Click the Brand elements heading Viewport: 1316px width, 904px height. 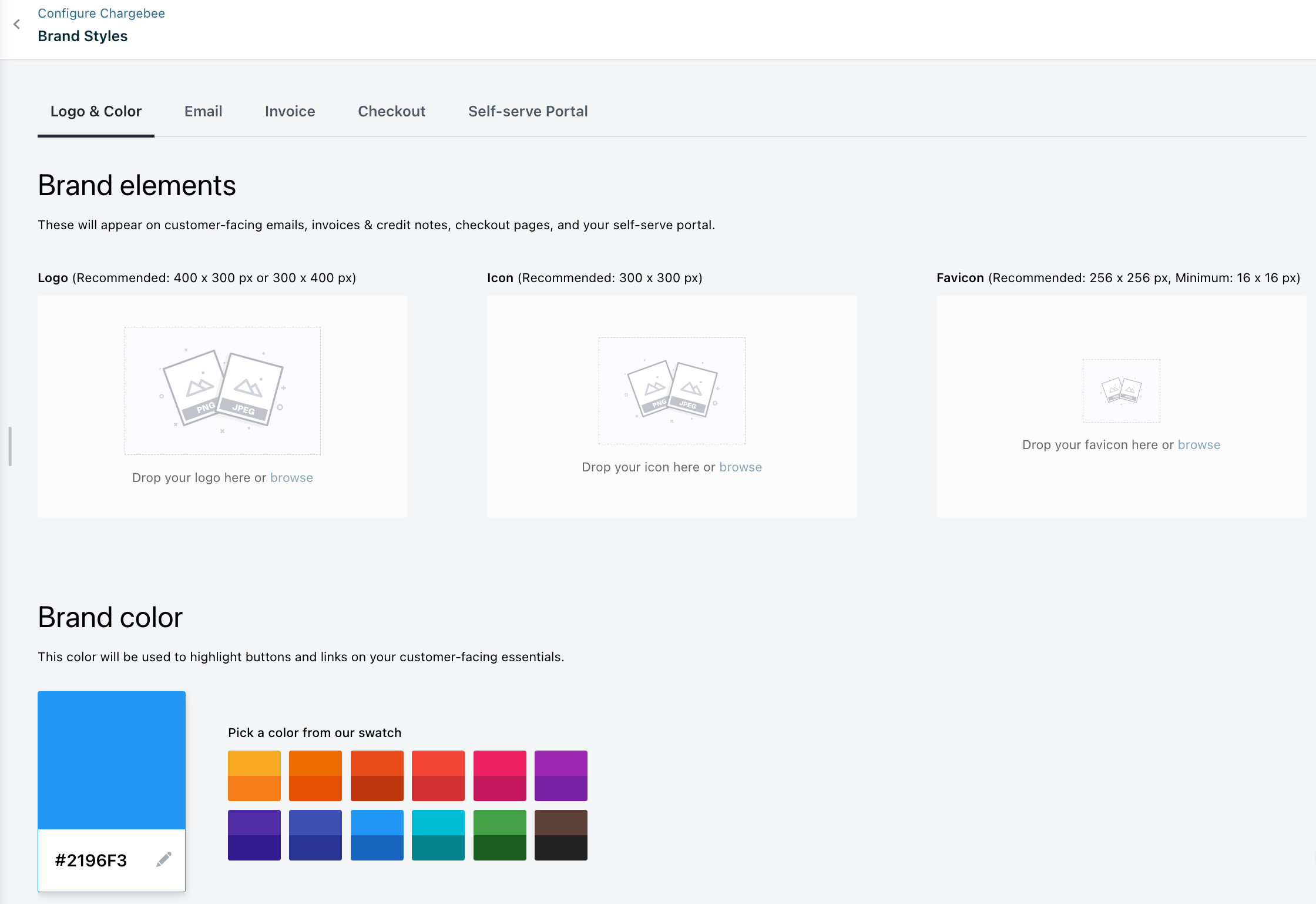coord(137,186)
